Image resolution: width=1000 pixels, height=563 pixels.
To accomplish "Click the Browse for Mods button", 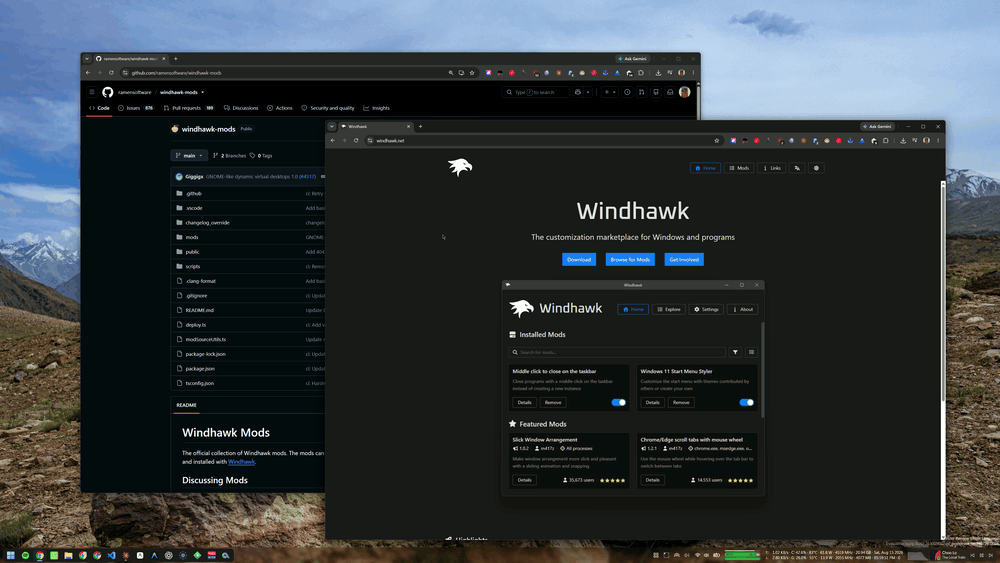I will [x=629, y=260].
